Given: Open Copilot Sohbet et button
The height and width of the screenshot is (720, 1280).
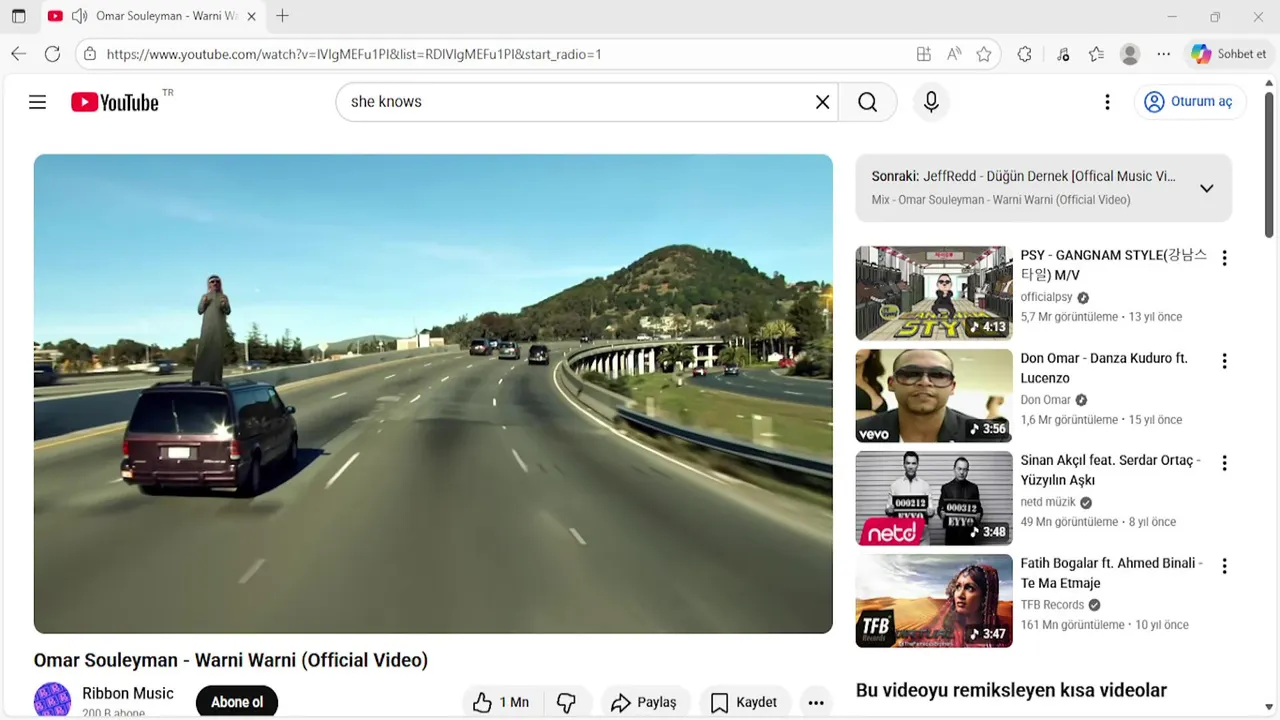Looking at the screenshot, I should pos(1229,54).
